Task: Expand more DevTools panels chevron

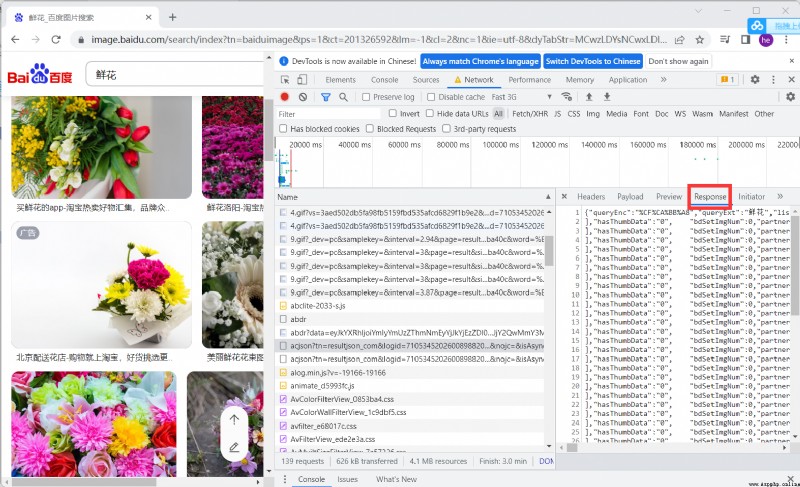Action: coord(663,80)
